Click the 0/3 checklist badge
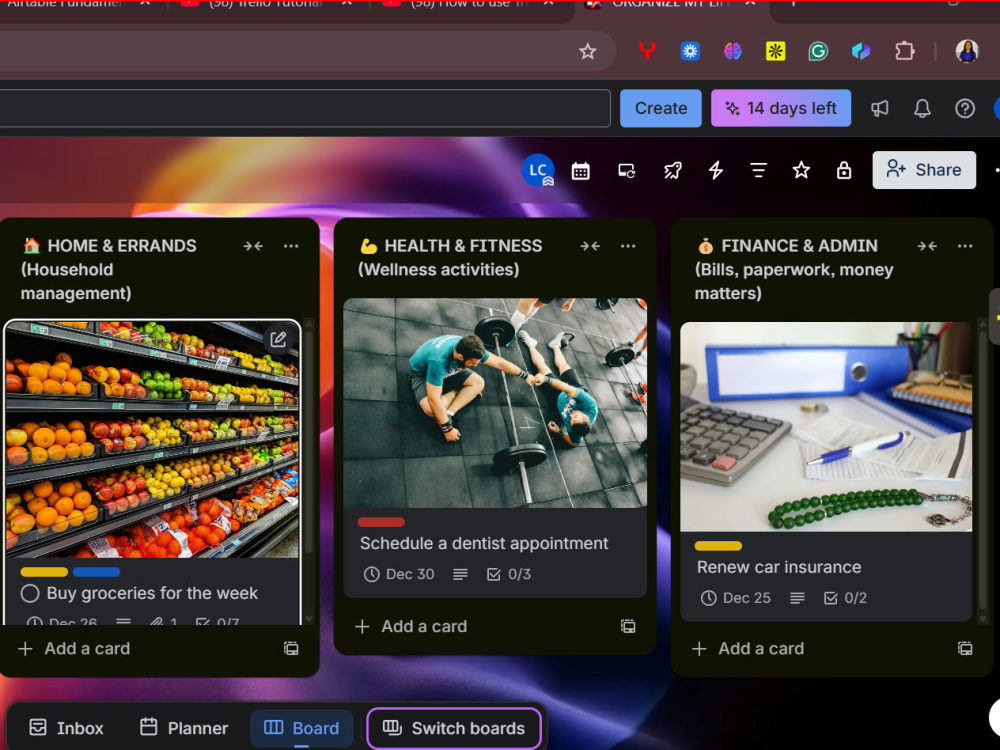Viewport: 1000px width, 750px height. tap(508, 575)
